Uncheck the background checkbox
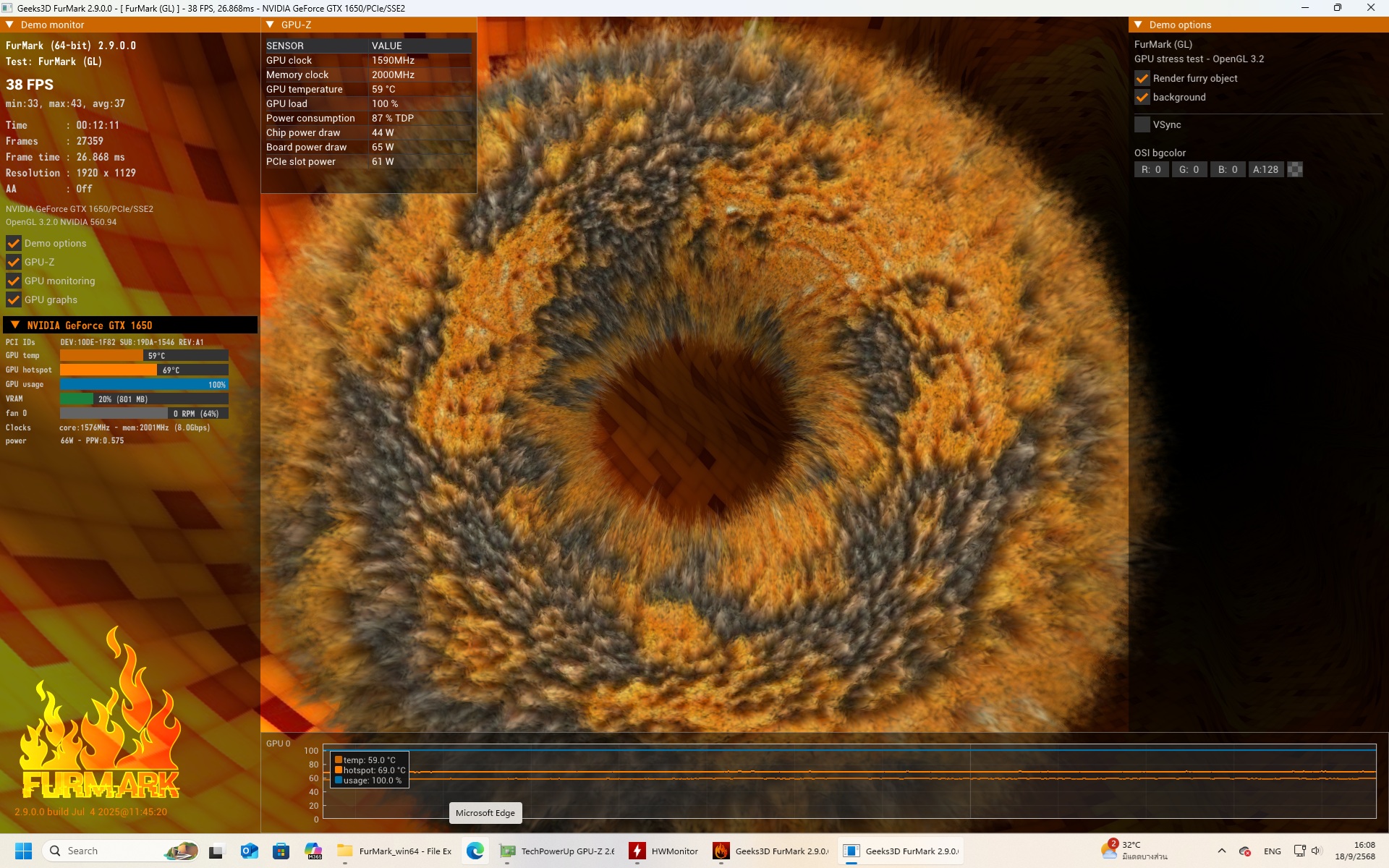This screenshot has height=868, width=1389. click(x=1142, y=97)
